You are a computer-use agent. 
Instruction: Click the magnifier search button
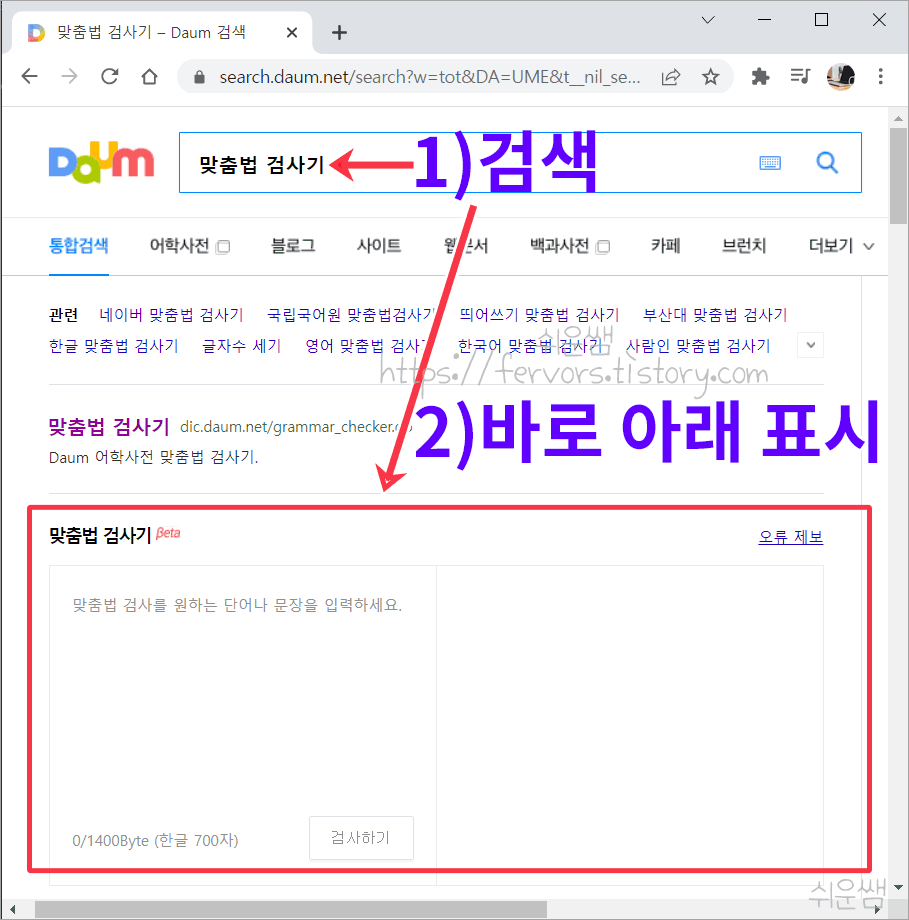[827, 163]
